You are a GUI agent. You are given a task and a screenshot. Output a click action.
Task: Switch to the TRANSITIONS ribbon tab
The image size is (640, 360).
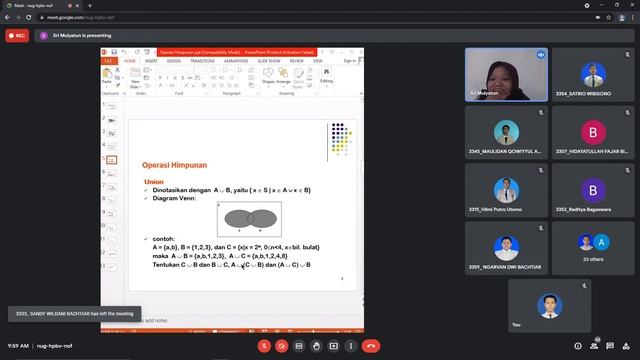click(x=202, y=61)
